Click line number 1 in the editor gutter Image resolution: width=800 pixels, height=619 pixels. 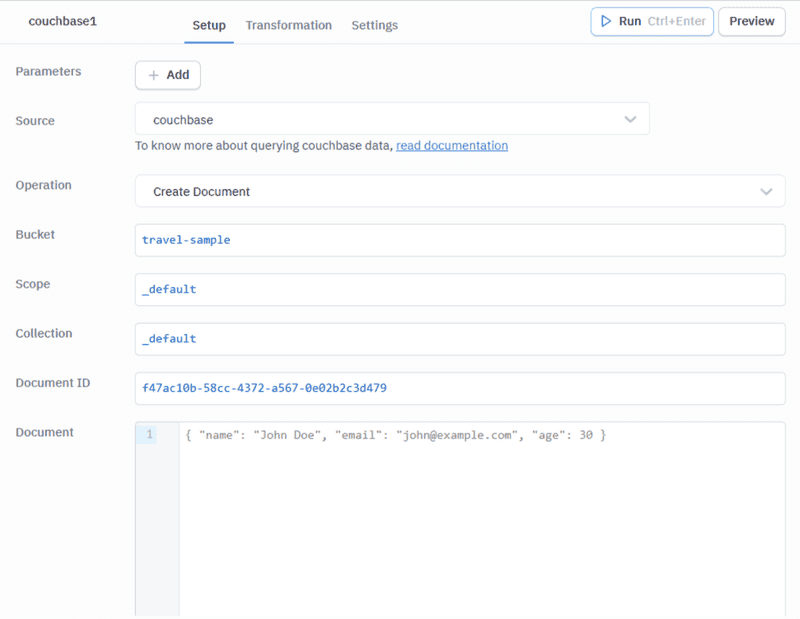tap(149, 434)
